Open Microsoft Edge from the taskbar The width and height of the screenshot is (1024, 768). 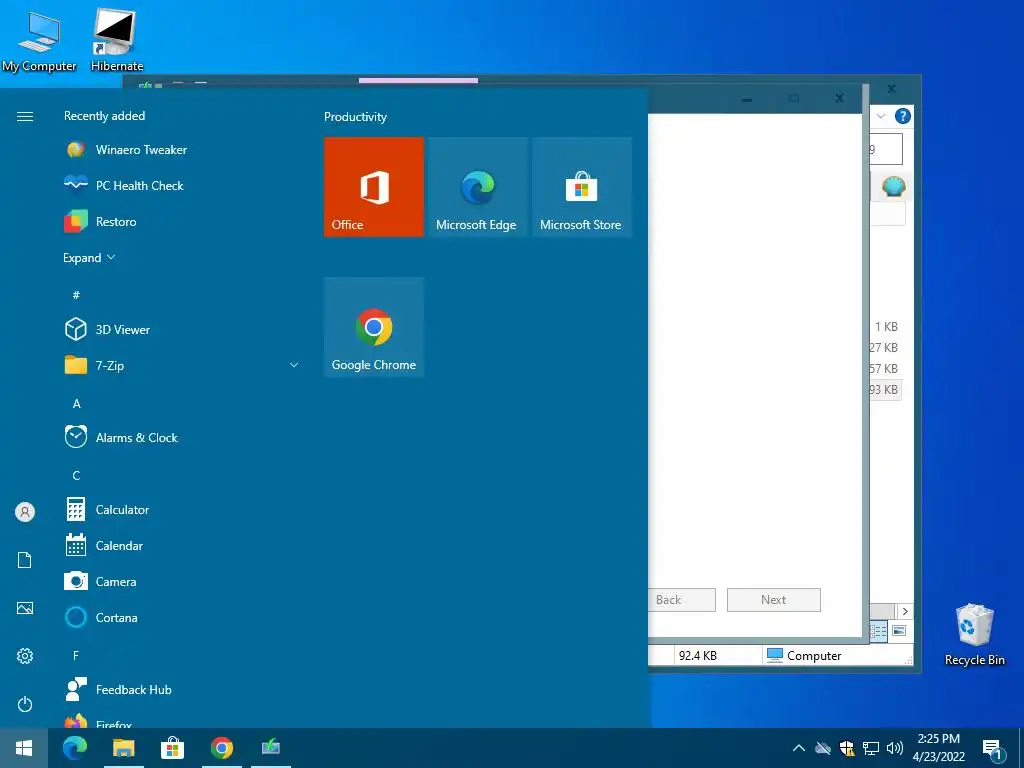(74, 748)
